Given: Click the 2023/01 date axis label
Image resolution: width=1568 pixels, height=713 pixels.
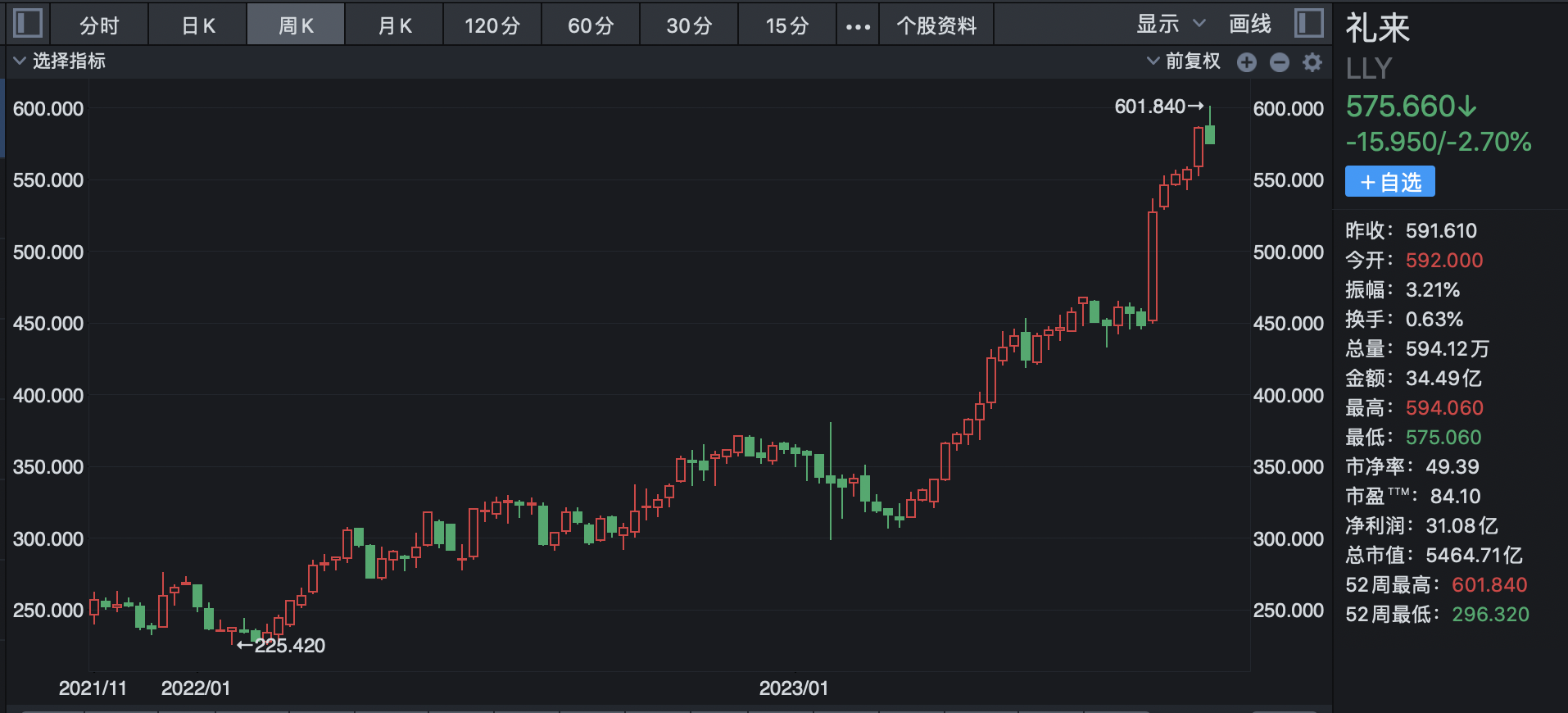Looking at the screenshot, I should [793, 688].
